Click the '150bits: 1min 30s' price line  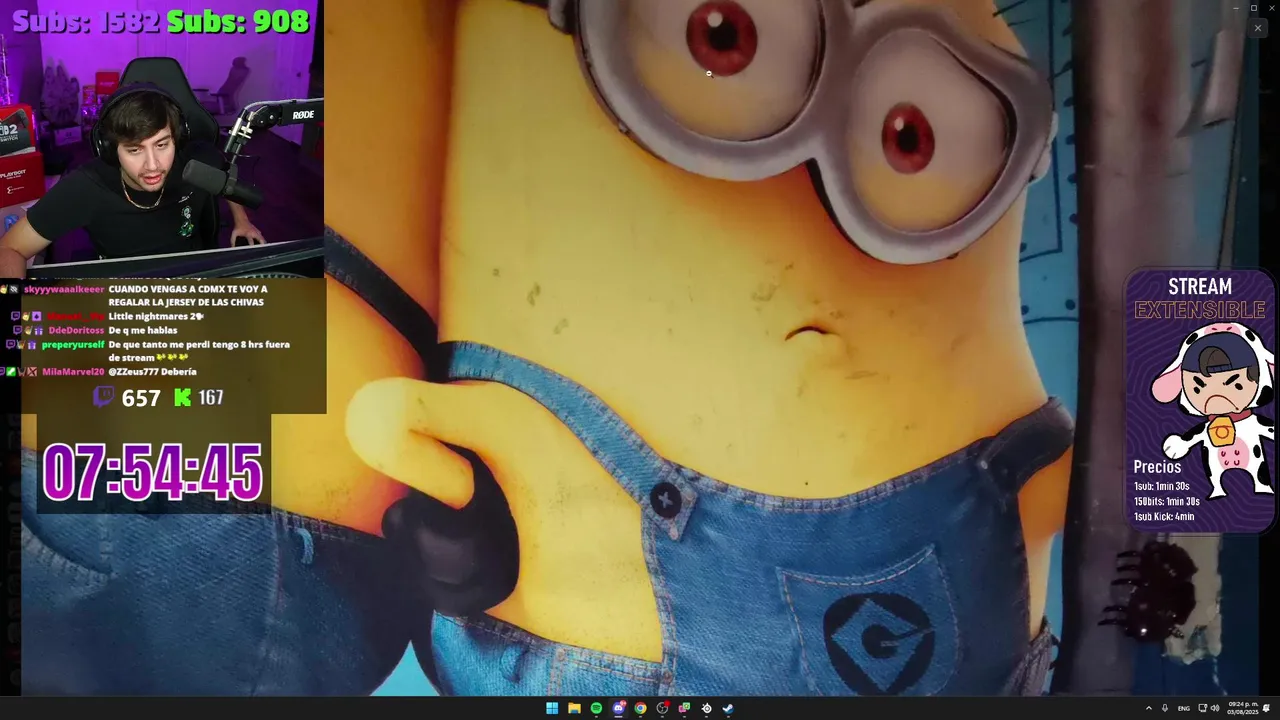click(x=1167, y=501)
